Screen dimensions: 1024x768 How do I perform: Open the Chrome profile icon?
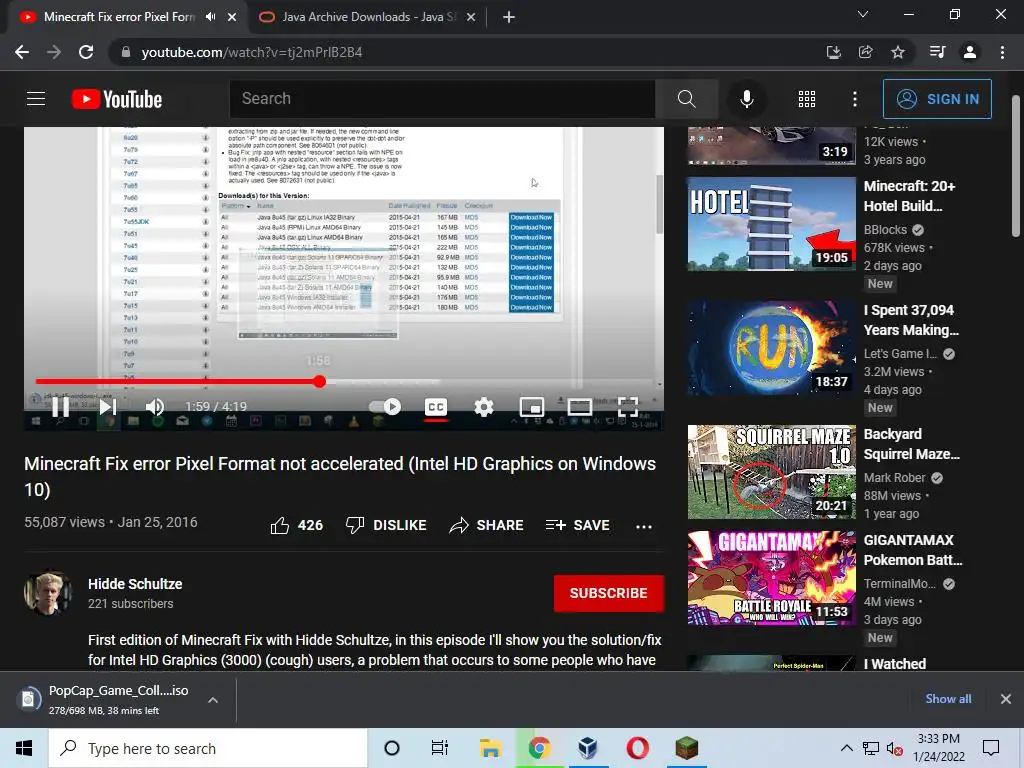pos(970,52)
